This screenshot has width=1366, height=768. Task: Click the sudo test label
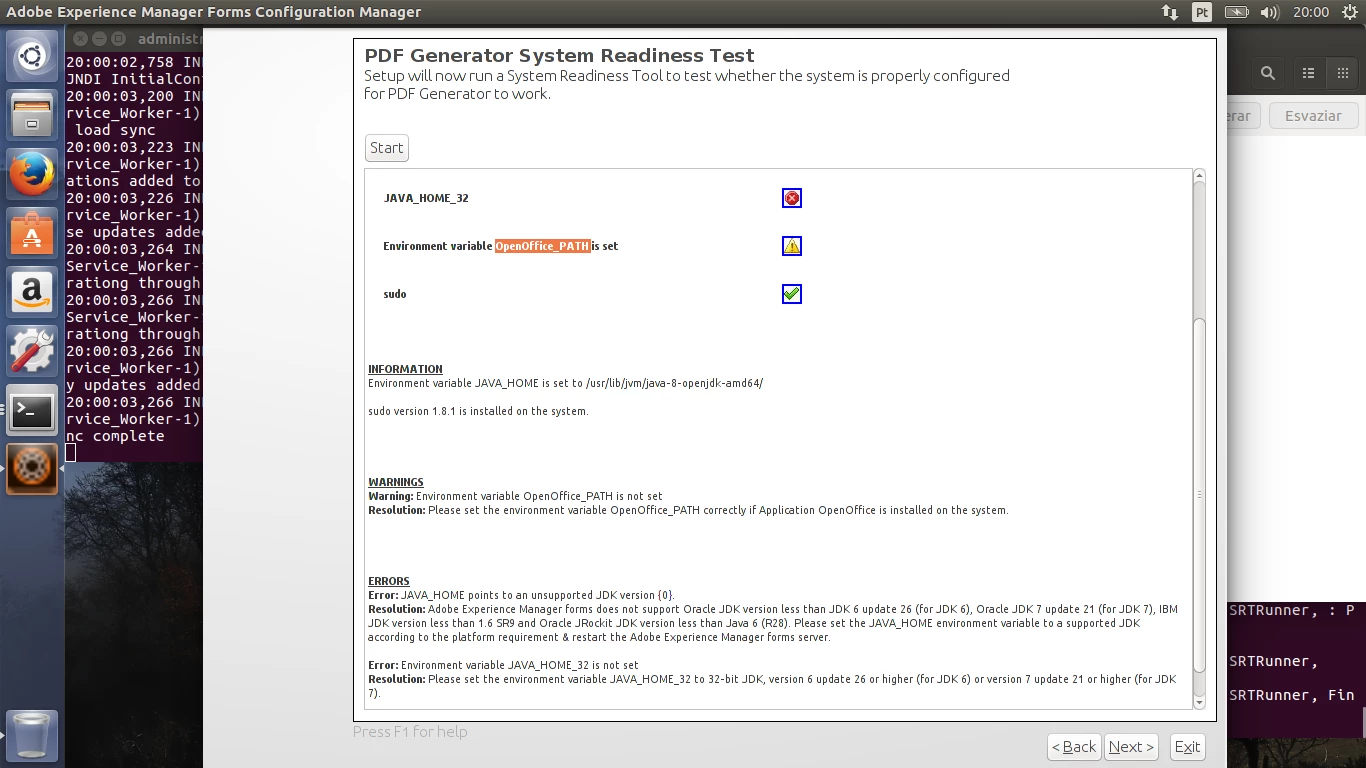coord(395,294)
